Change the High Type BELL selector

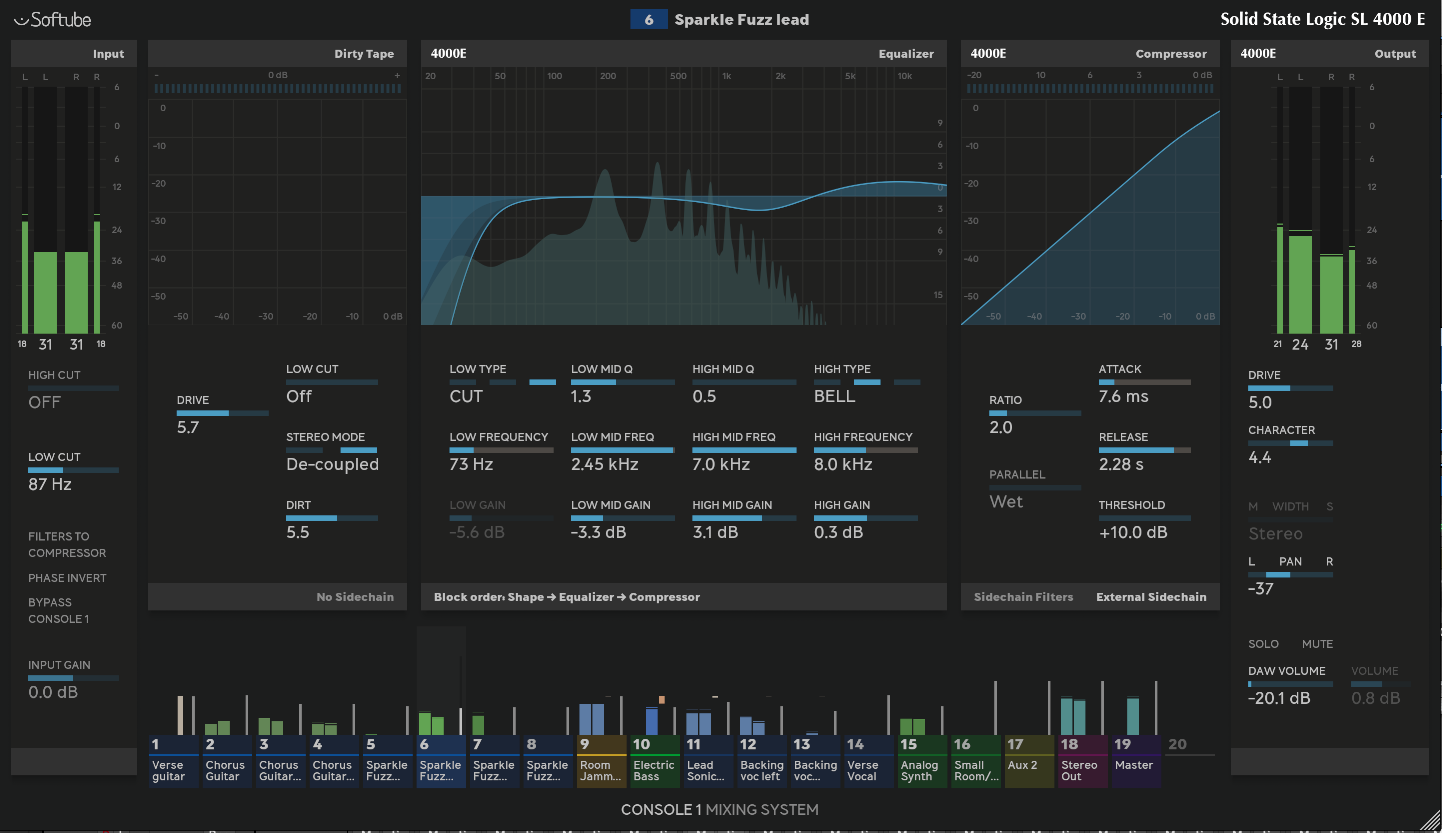point(867,385)
